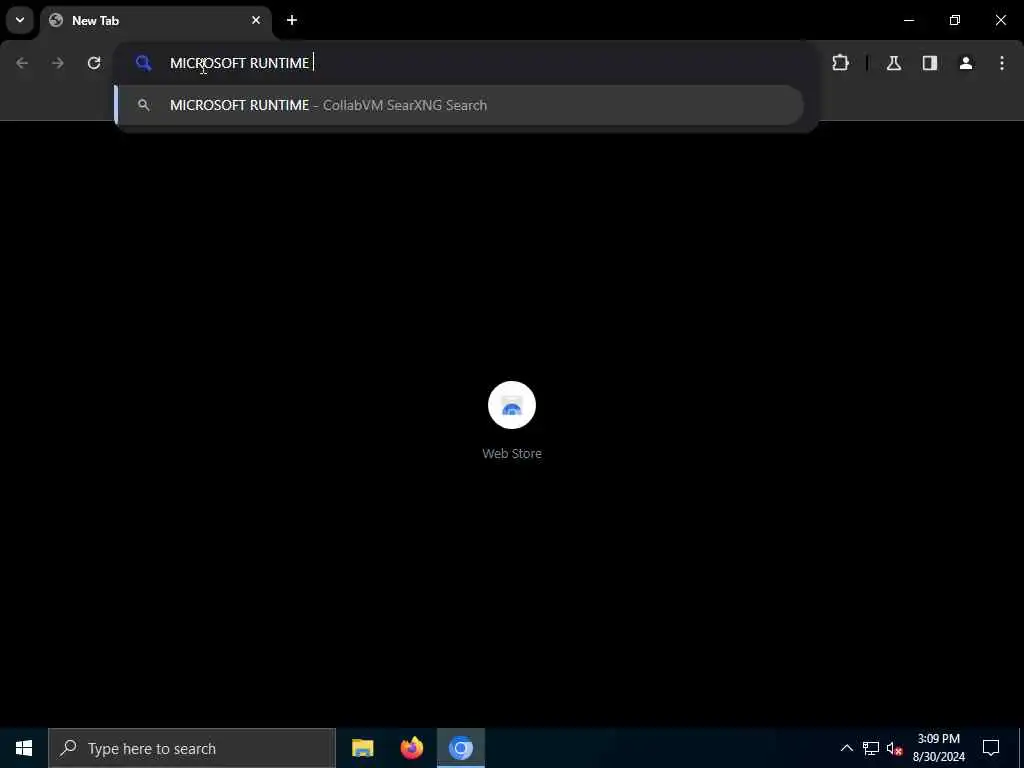1024x768 pixels.
Task: Open the Web Store shortcut
Action: pyautogui.click(x=512, y=405)
